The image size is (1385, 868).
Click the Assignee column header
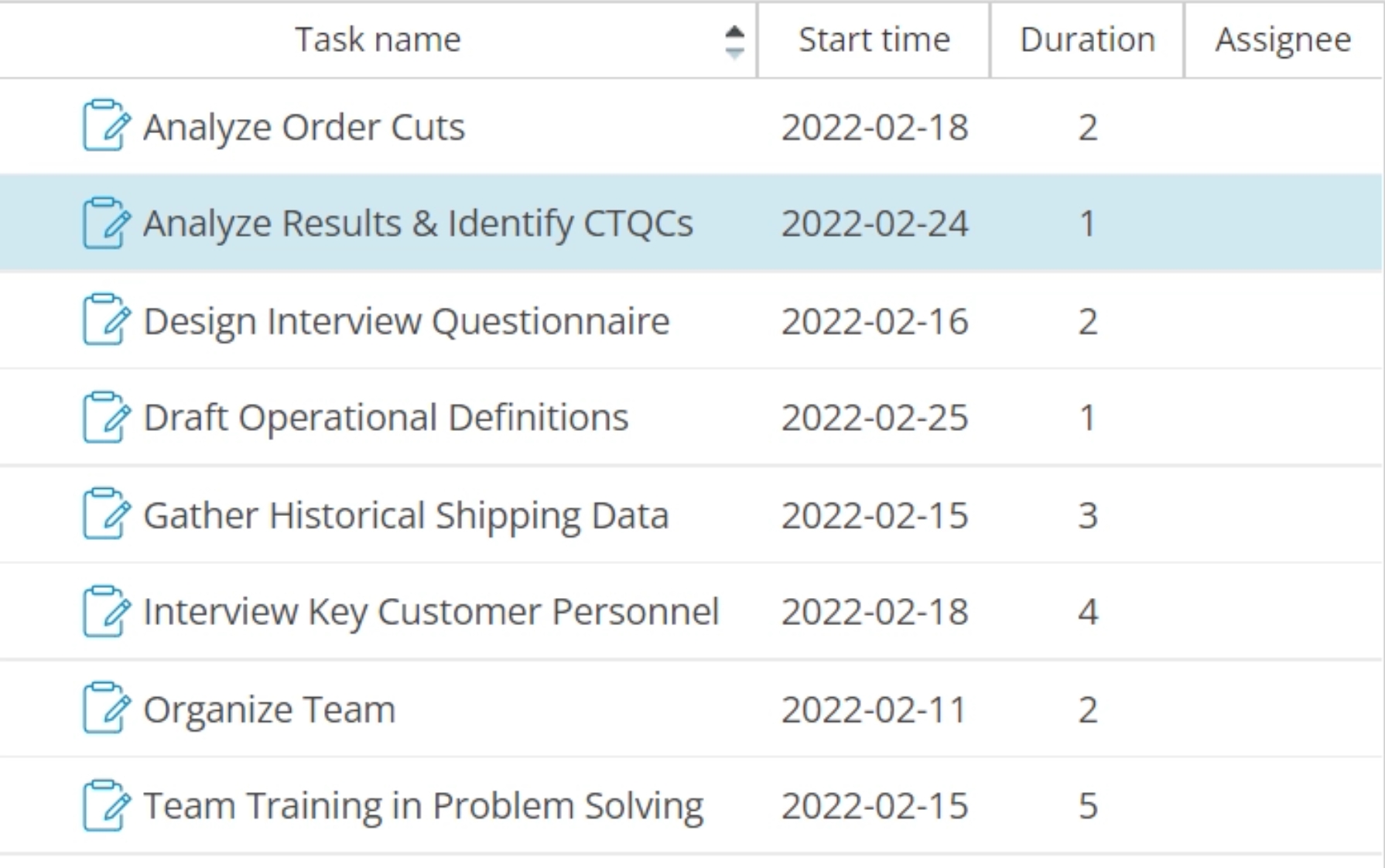pos(1284,39)
